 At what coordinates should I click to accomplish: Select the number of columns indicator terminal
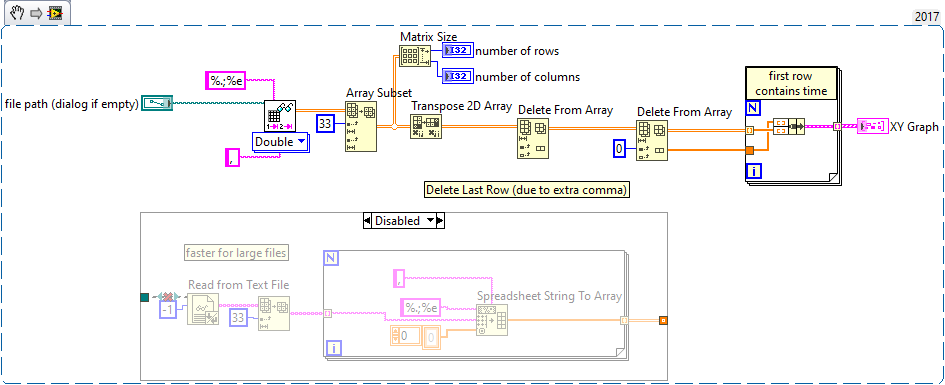click(x=458, y=76)
